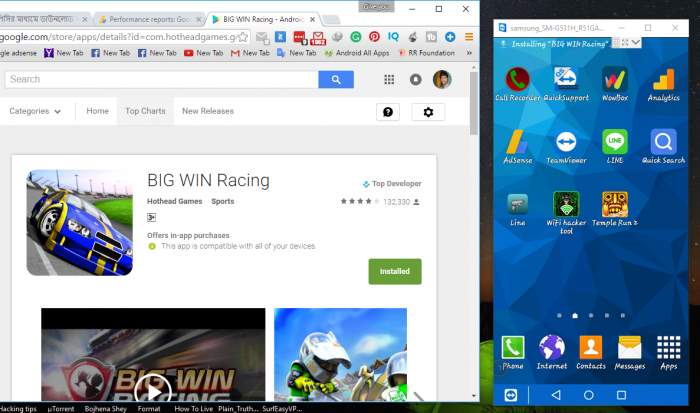Bookmark page with star icon

click(x=243, y=37)
